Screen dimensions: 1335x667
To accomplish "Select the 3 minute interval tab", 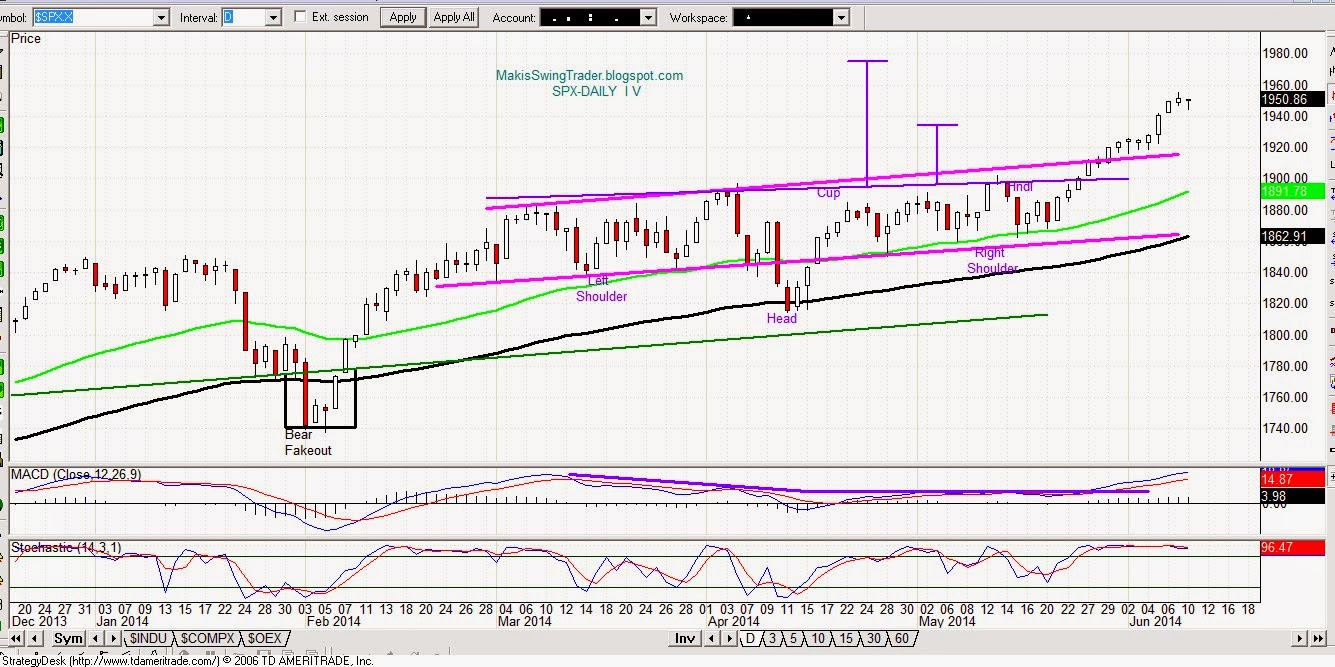I will click(x=772, y=638).
